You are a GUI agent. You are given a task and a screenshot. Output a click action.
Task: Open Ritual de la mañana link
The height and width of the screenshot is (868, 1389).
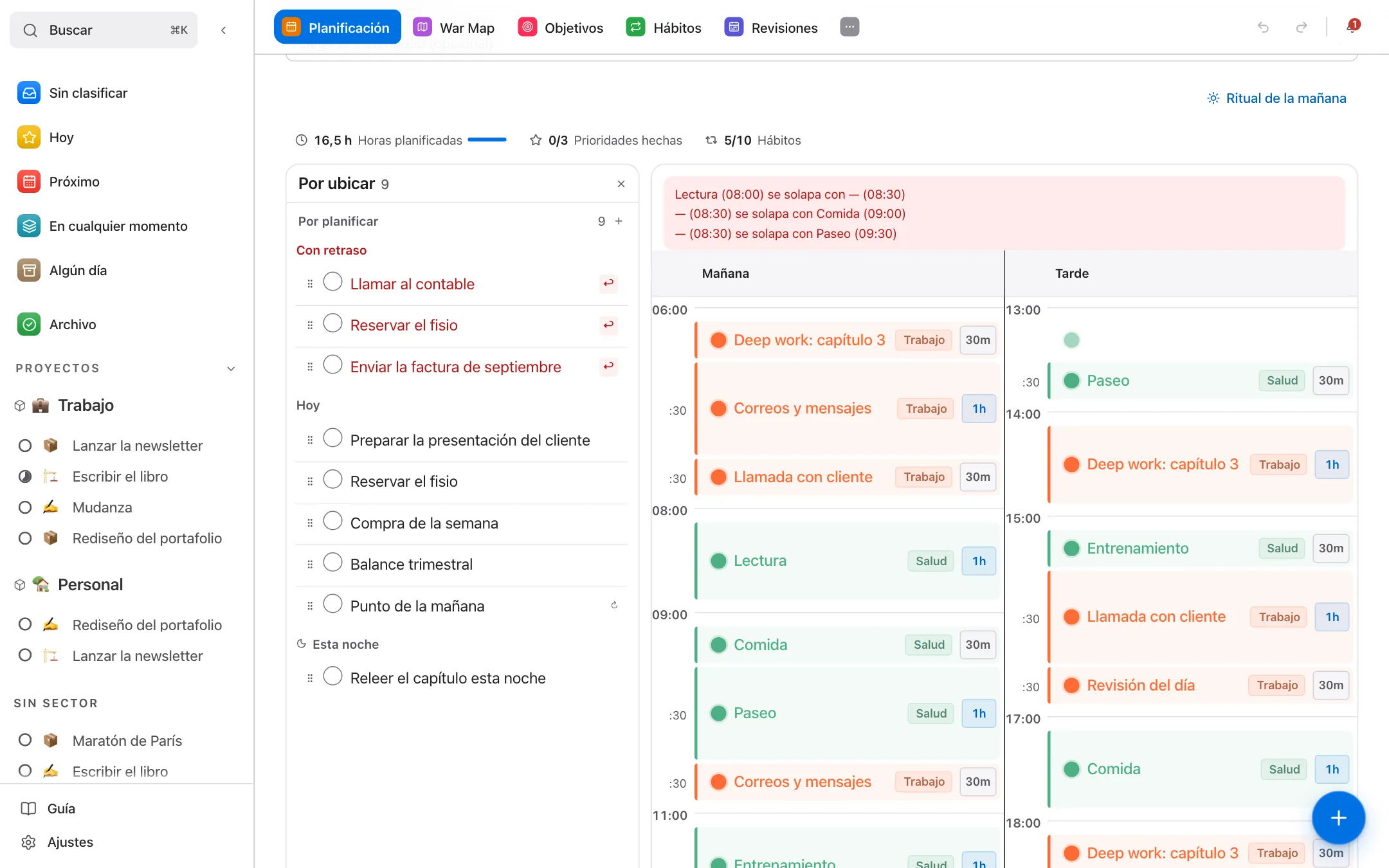(1276, 98)
